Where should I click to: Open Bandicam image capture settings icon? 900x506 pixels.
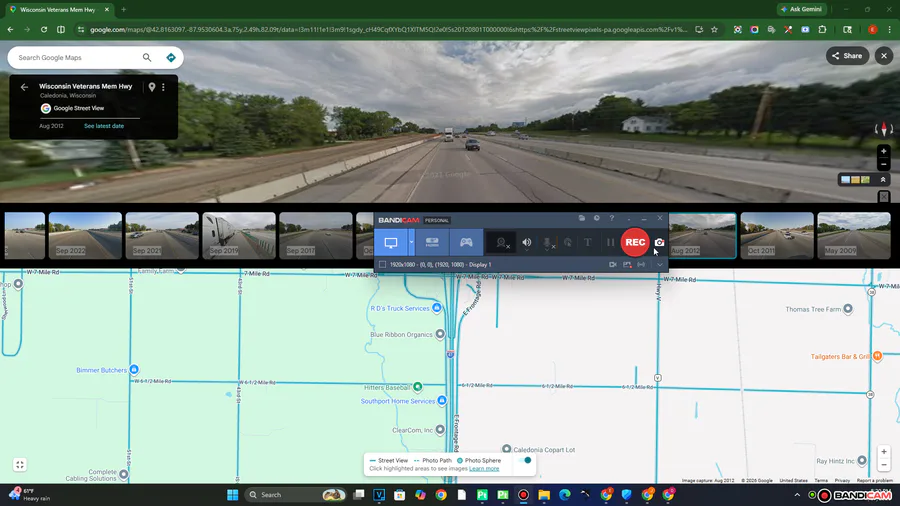(627, 264)
